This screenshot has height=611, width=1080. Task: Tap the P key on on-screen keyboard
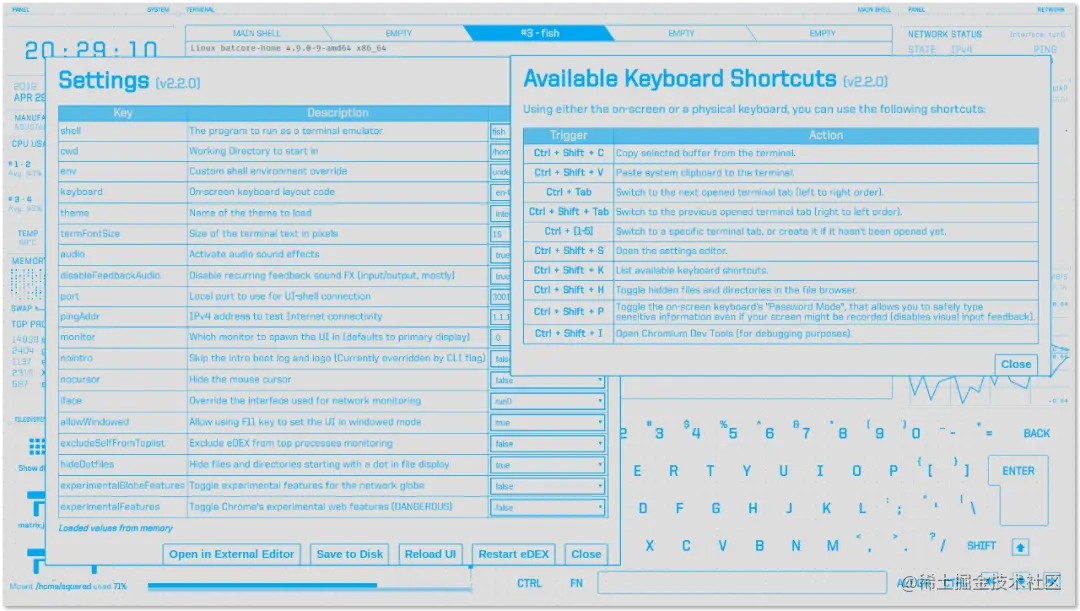(x=893, y=471)
